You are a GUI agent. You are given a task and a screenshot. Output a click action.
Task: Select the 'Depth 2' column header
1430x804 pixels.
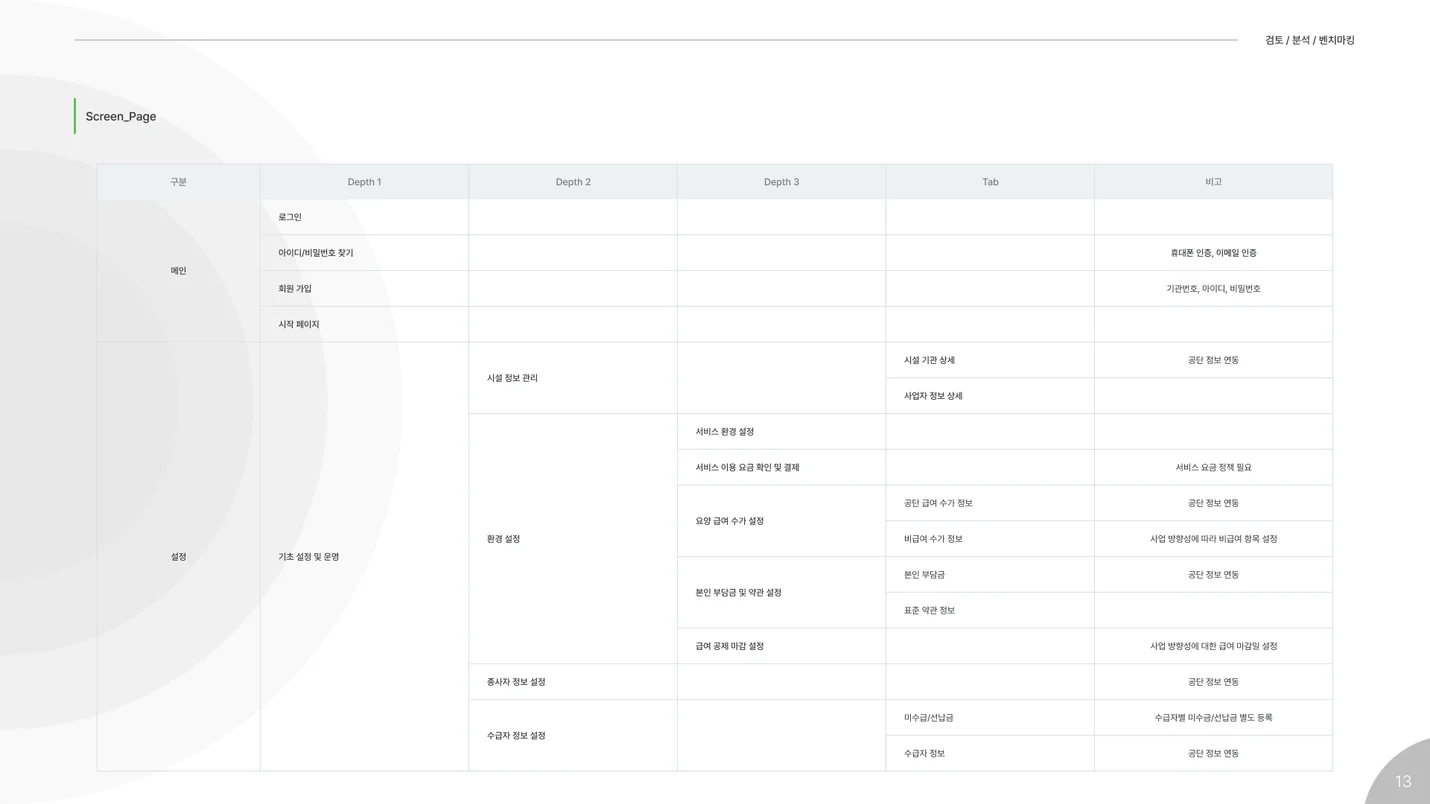point(573,182)
